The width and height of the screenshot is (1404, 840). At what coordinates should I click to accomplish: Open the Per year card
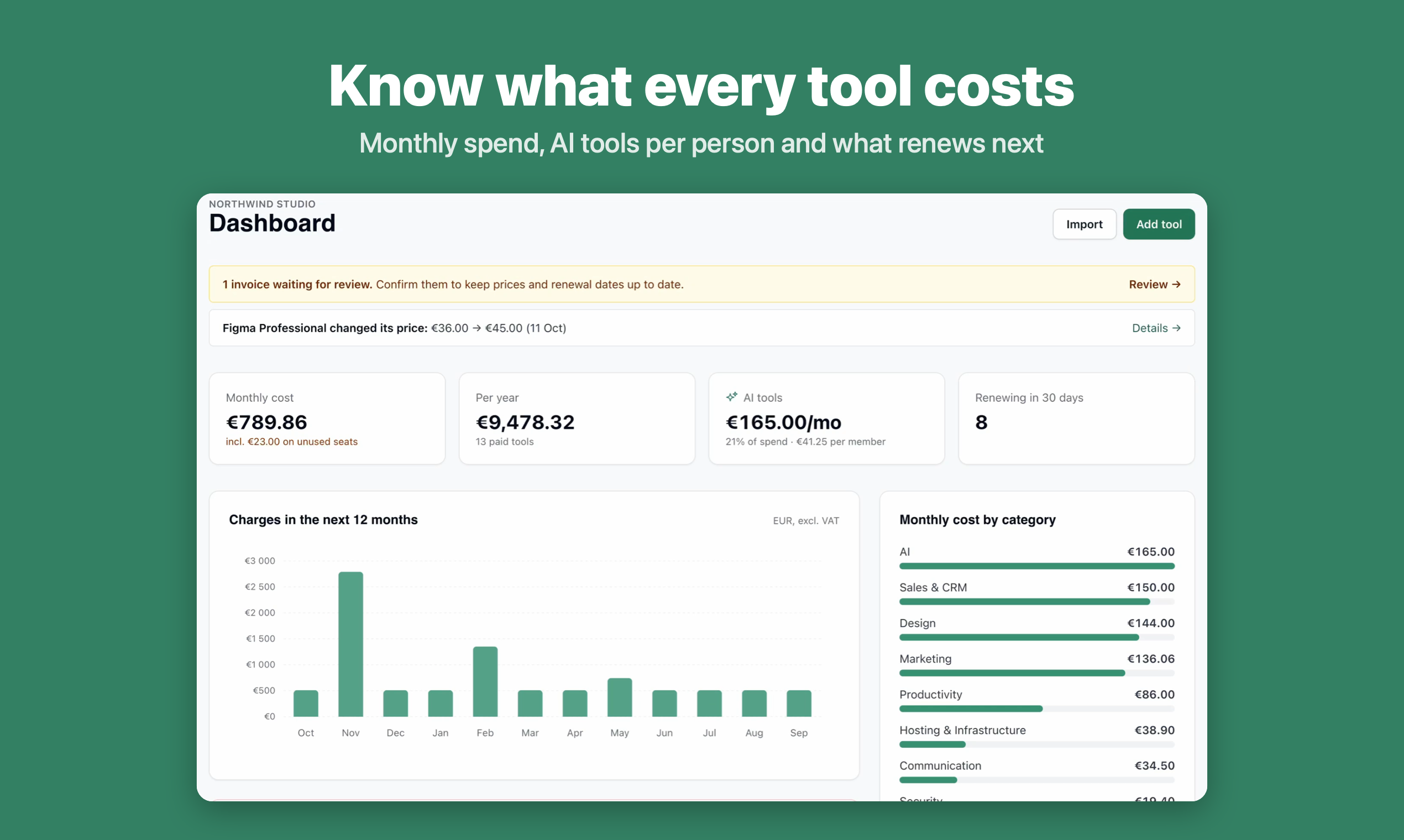[577, 418]
